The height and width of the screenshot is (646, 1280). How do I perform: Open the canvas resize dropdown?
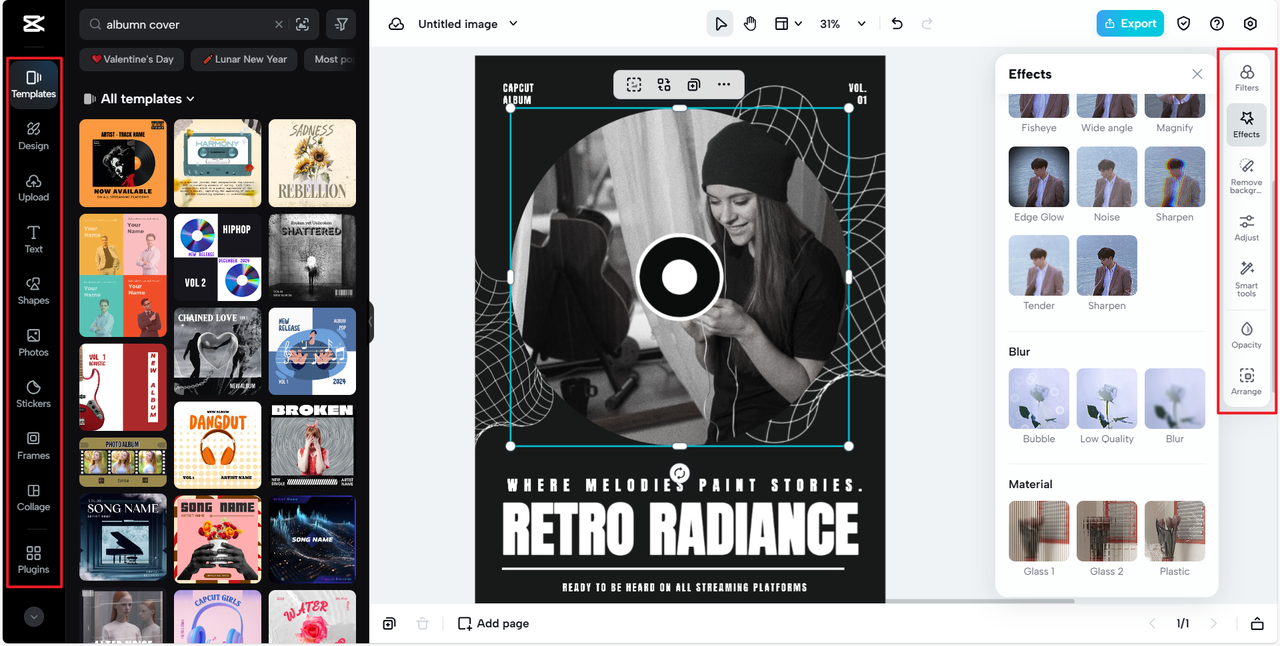[x=789, y=24]
